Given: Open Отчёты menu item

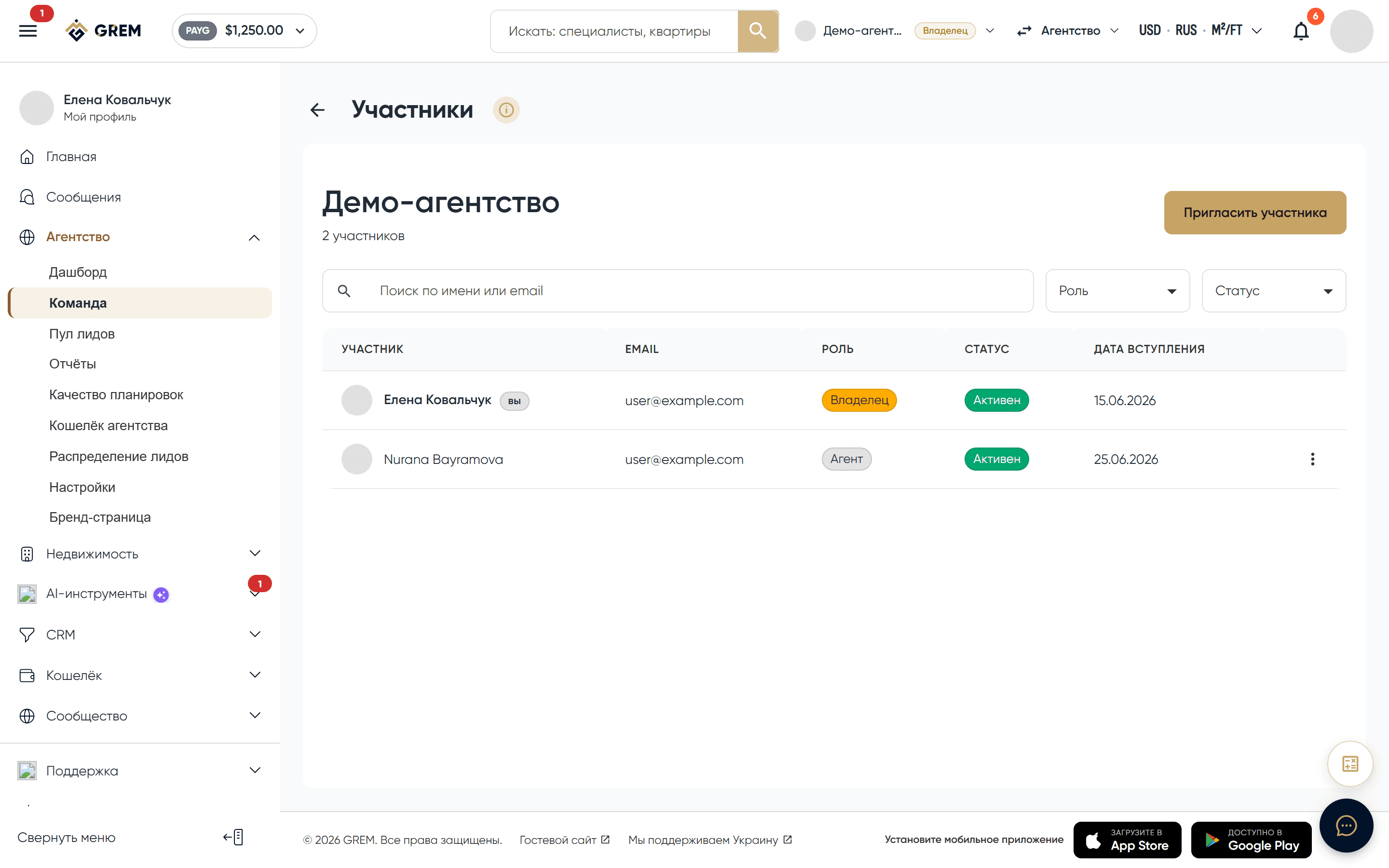Looking at the screenshot, I should pyautogui.click(x=73, y=364).
